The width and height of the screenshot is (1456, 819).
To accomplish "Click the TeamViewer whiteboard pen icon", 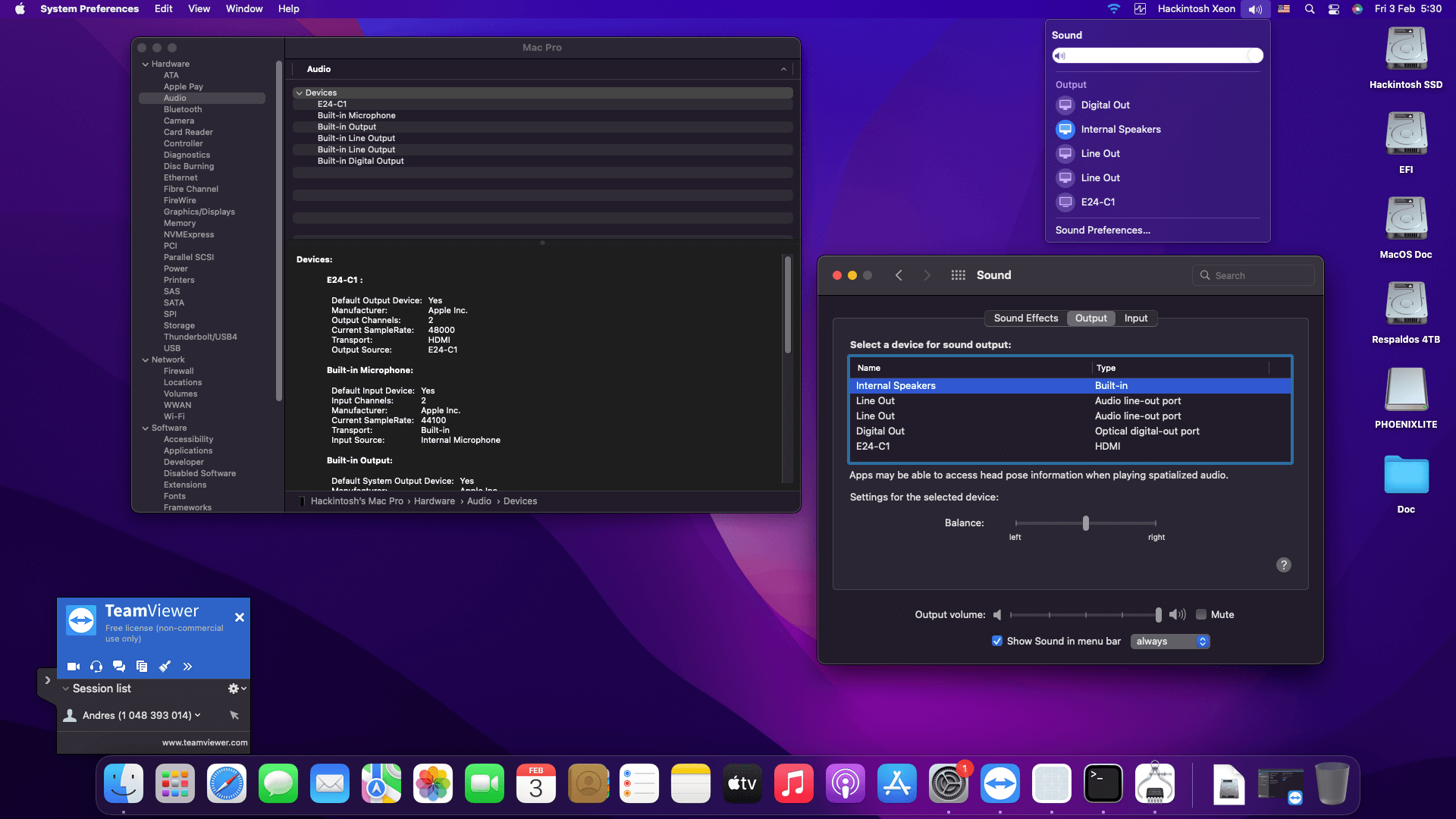I will [165, 667].
